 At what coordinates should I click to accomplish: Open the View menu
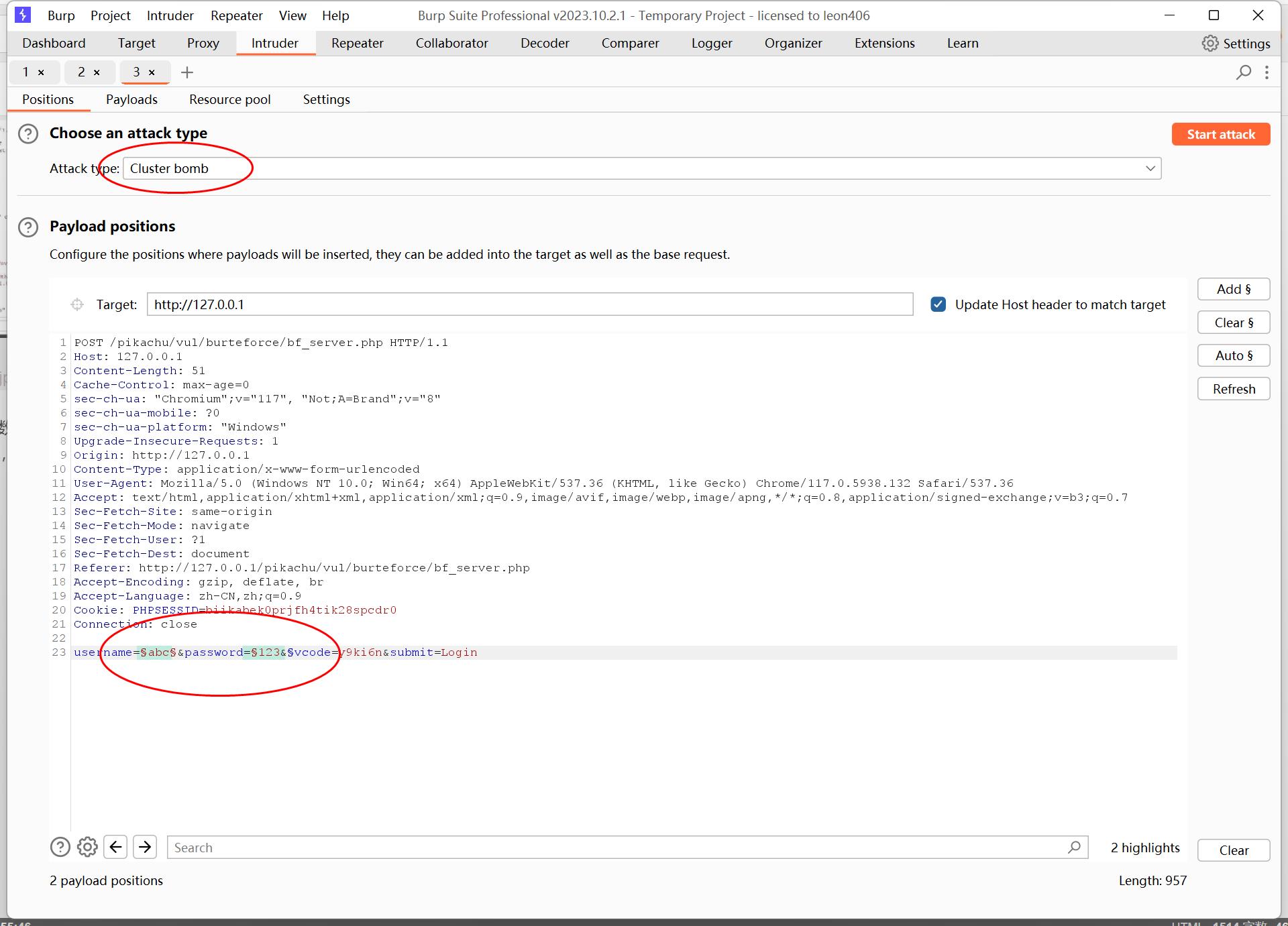point(292,15)
